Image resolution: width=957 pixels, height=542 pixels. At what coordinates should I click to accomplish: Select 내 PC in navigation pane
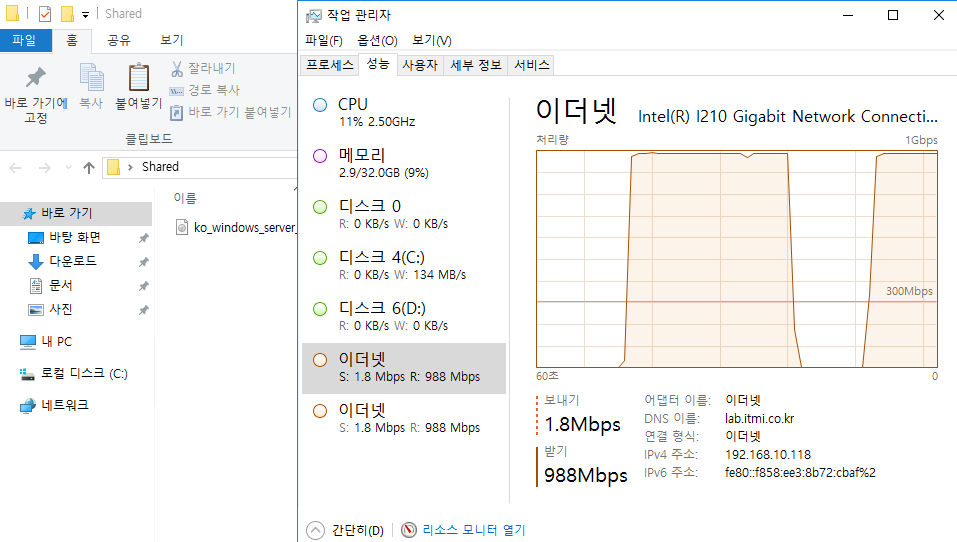[56, 342]
